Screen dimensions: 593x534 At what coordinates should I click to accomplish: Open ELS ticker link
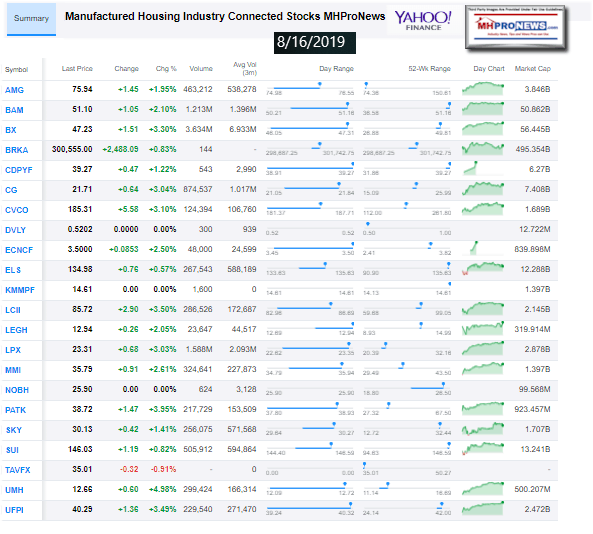tap(13, 270)
